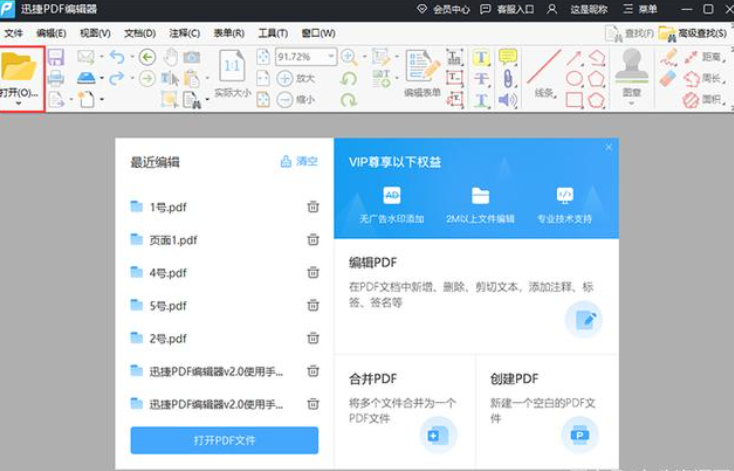
Task: Click the 编辑PDF card
Action: [477, 296]
